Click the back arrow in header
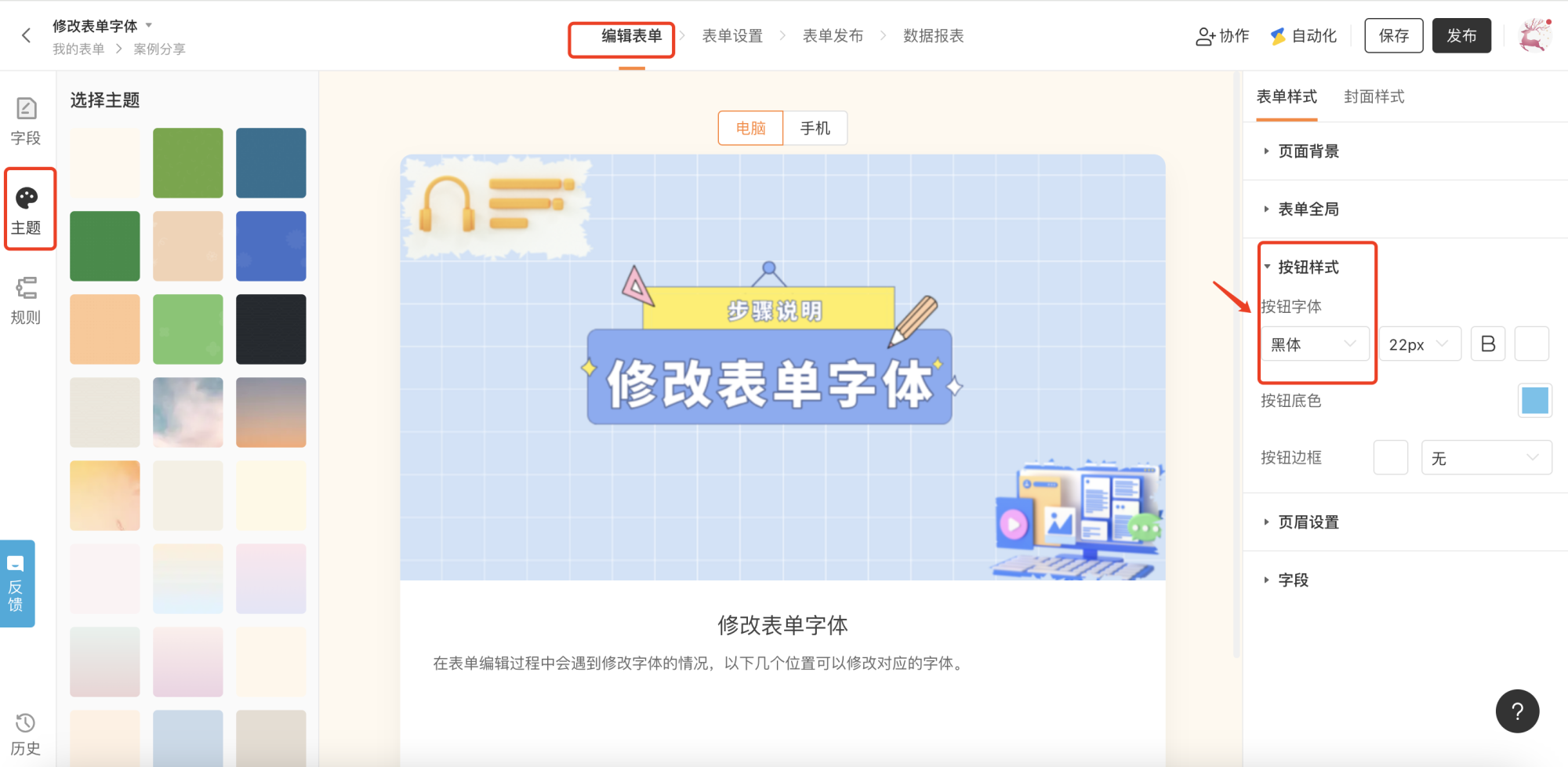 (26, 35)
